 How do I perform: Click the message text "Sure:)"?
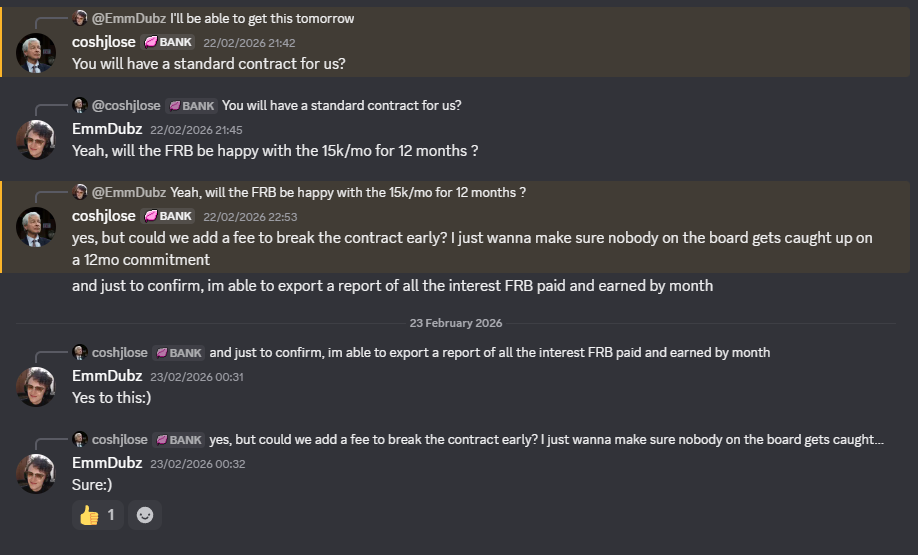pyautogui.click(x=92, y=484)
